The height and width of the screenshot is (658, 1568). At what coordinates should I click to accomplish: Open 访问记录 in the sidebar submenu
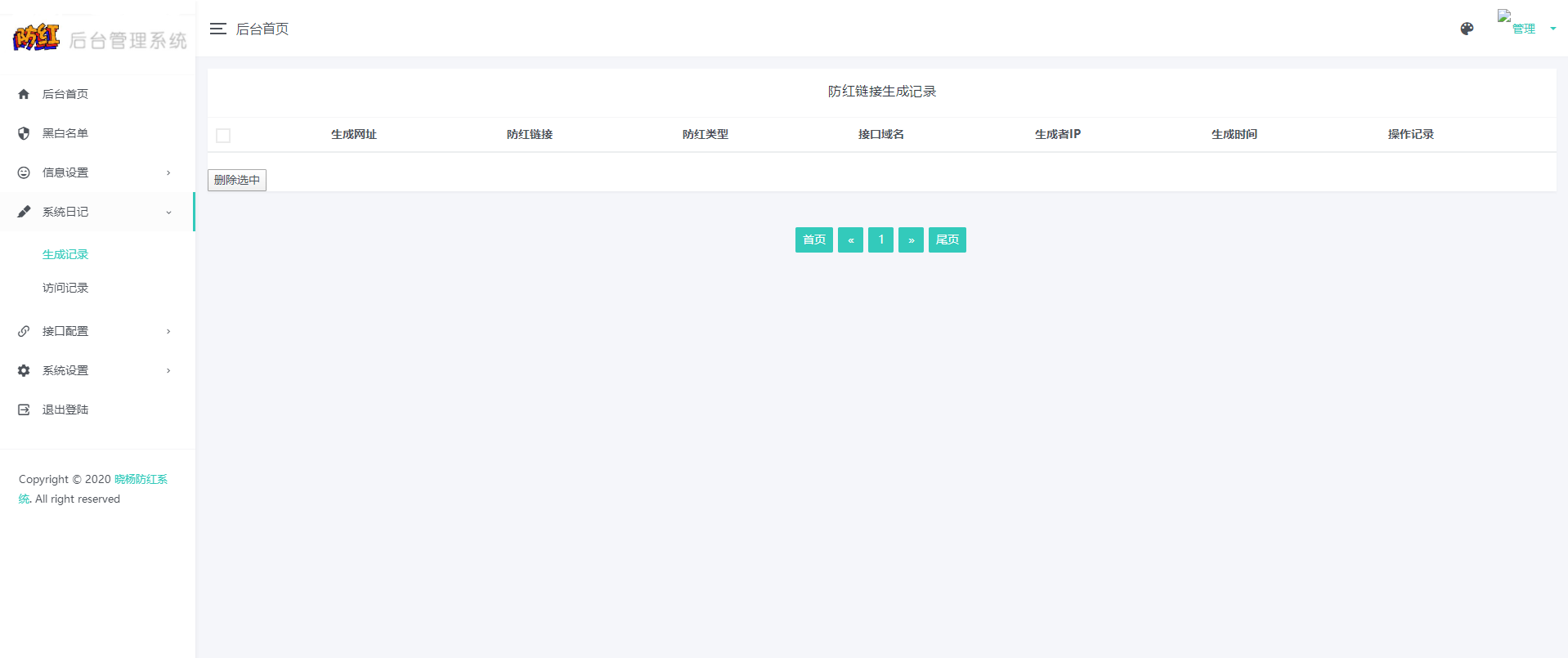pos(65,288)
